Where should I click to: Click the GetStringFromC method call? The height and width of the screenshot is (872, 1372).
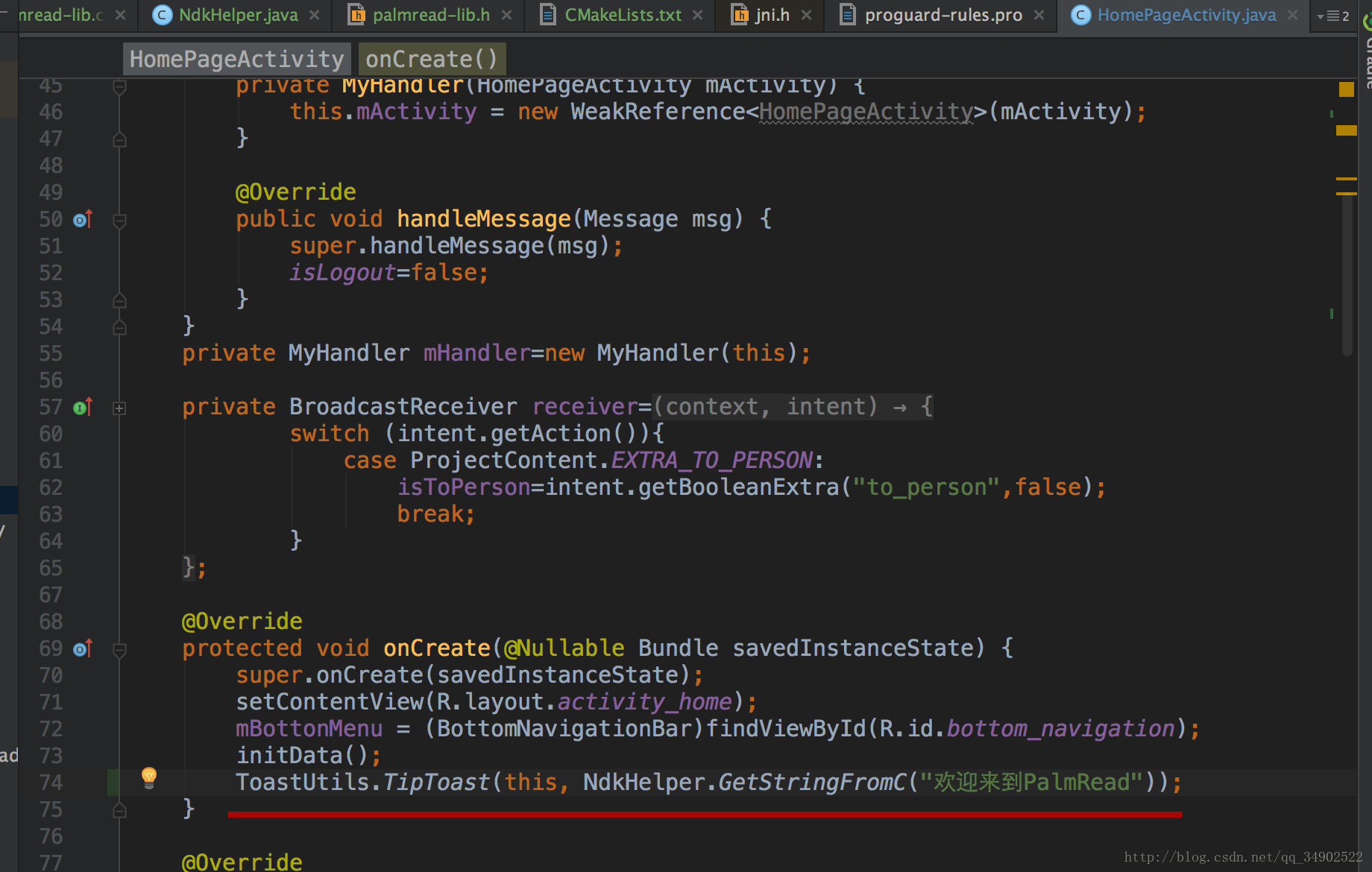click(812, 783)
